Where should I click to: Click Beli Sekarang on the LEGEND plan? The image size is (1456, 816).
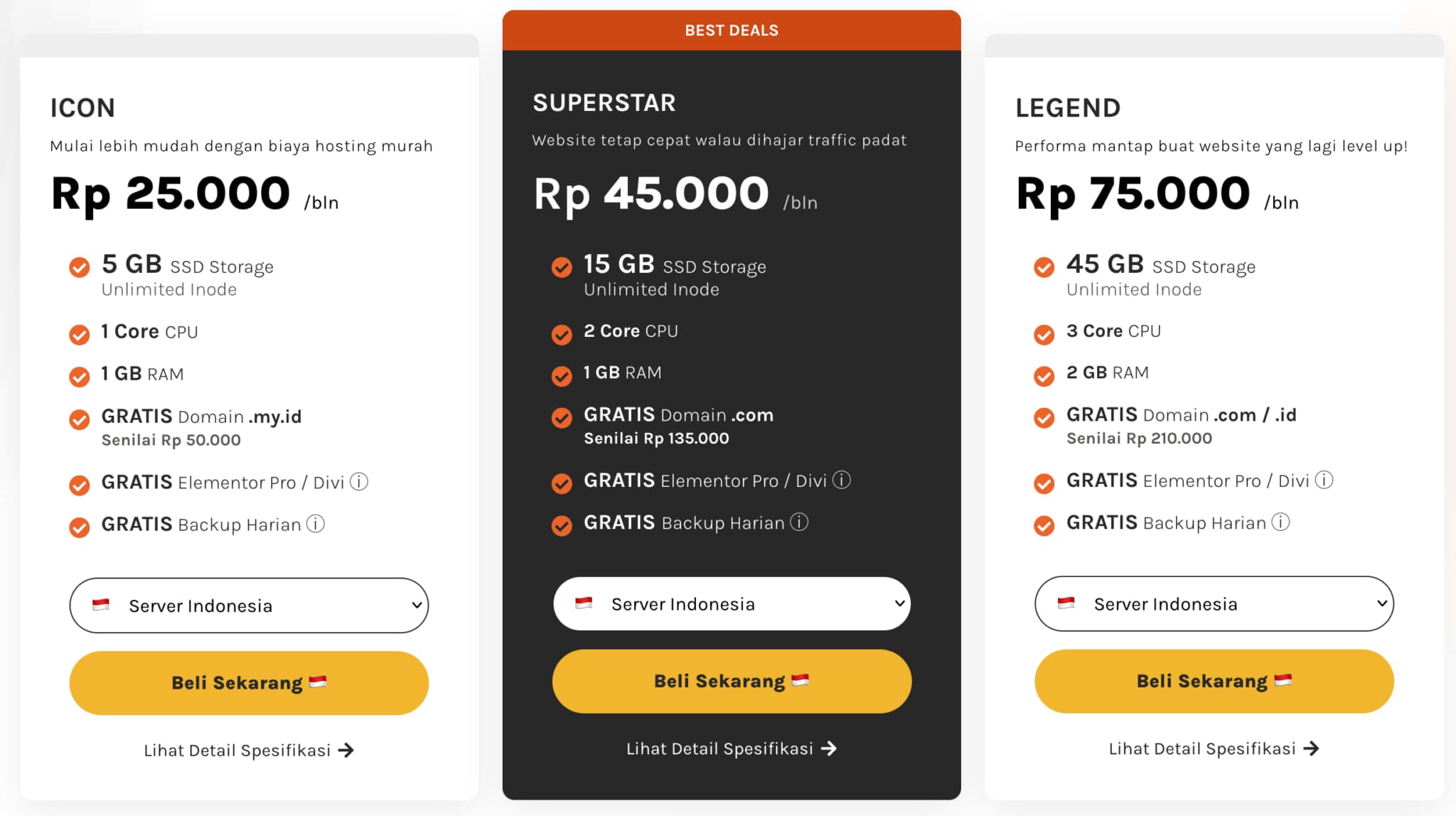tap(1214, 681)
